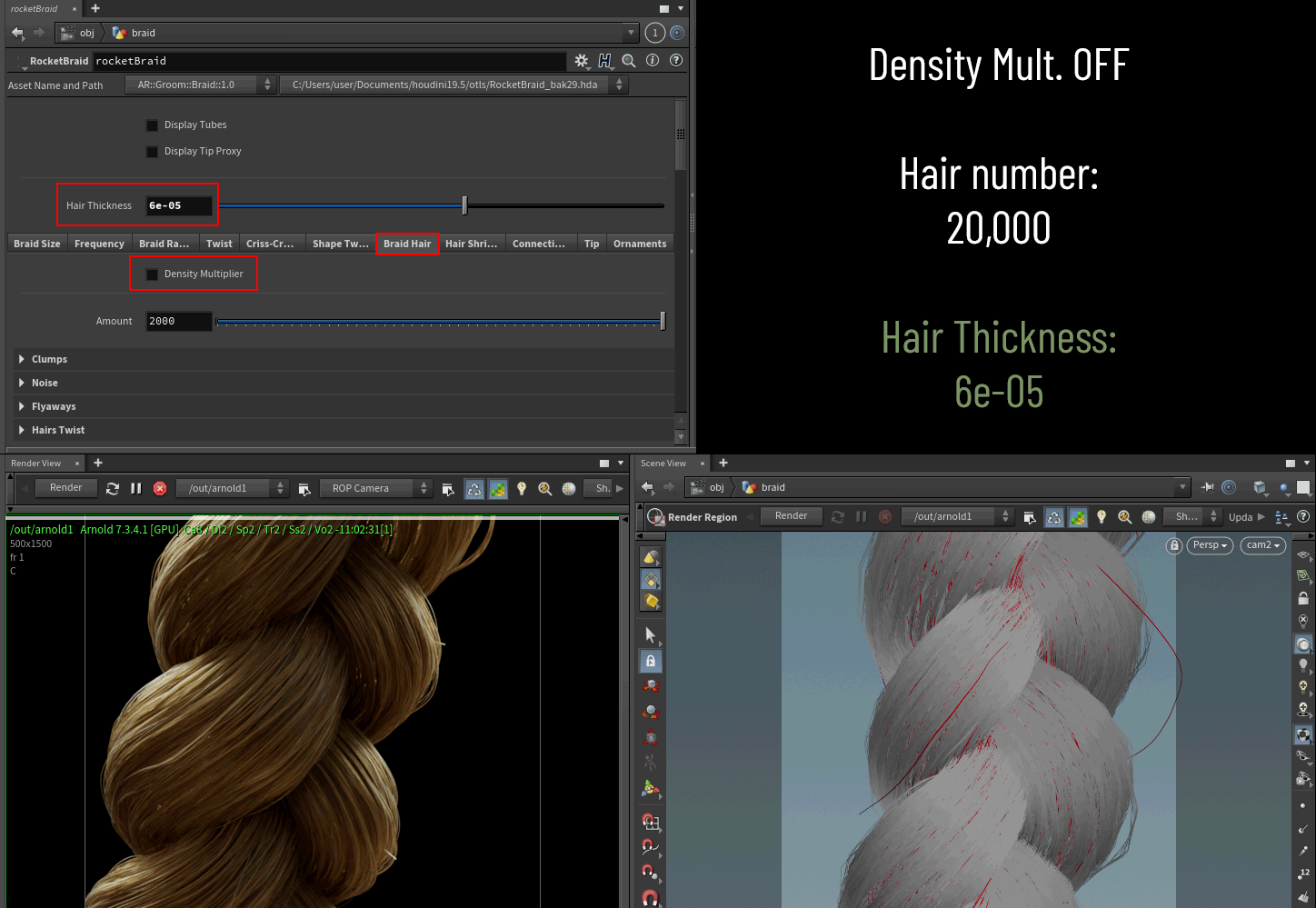Click lightbulb icon in Render View toolbar
Viewport: 1316px width, 908px height.
pyautogui.click(x=522, y=488)
